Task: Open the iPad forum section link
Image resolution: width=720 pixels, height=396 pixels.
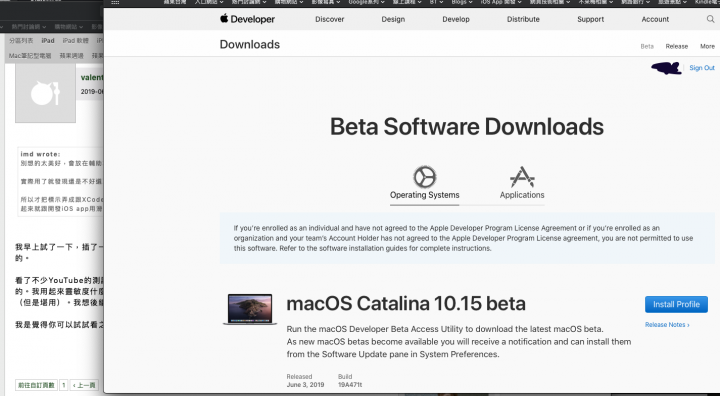Action: 48,40
